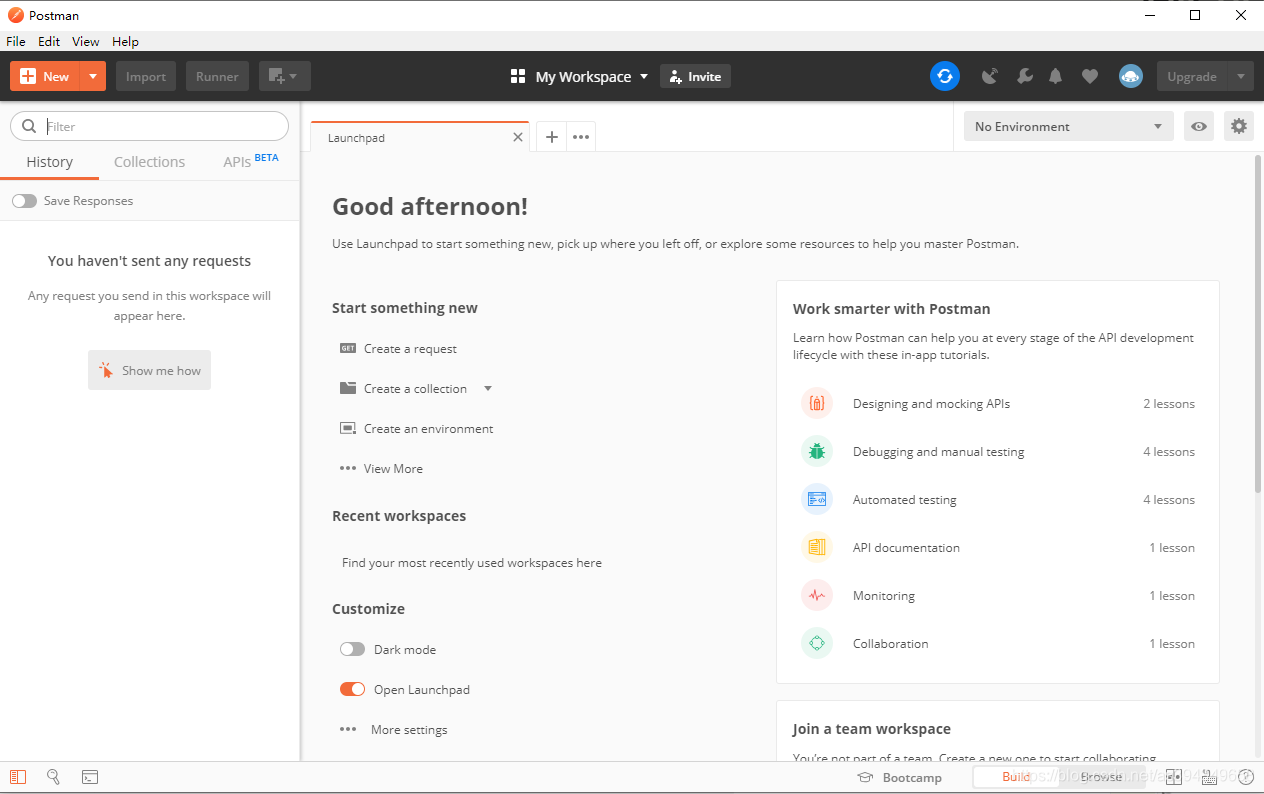The image size is (1264, 794).
Task: Click the Upgrade button
Action: click(1192, 76)
